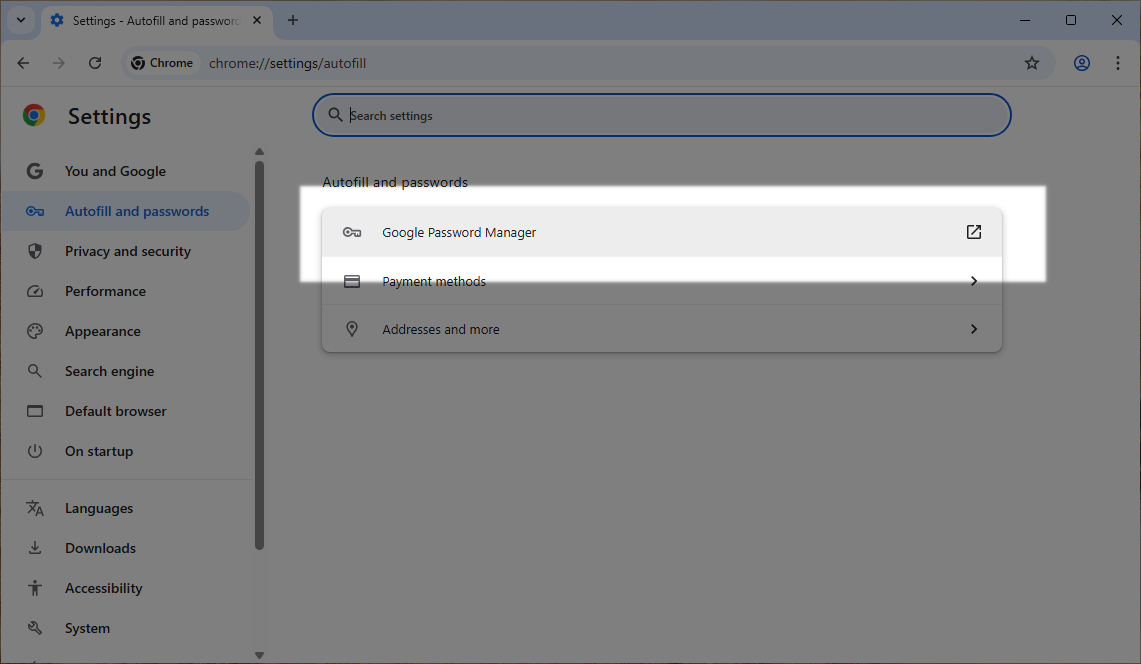Click the palette icon for Appearance

[x=34, y=331]
